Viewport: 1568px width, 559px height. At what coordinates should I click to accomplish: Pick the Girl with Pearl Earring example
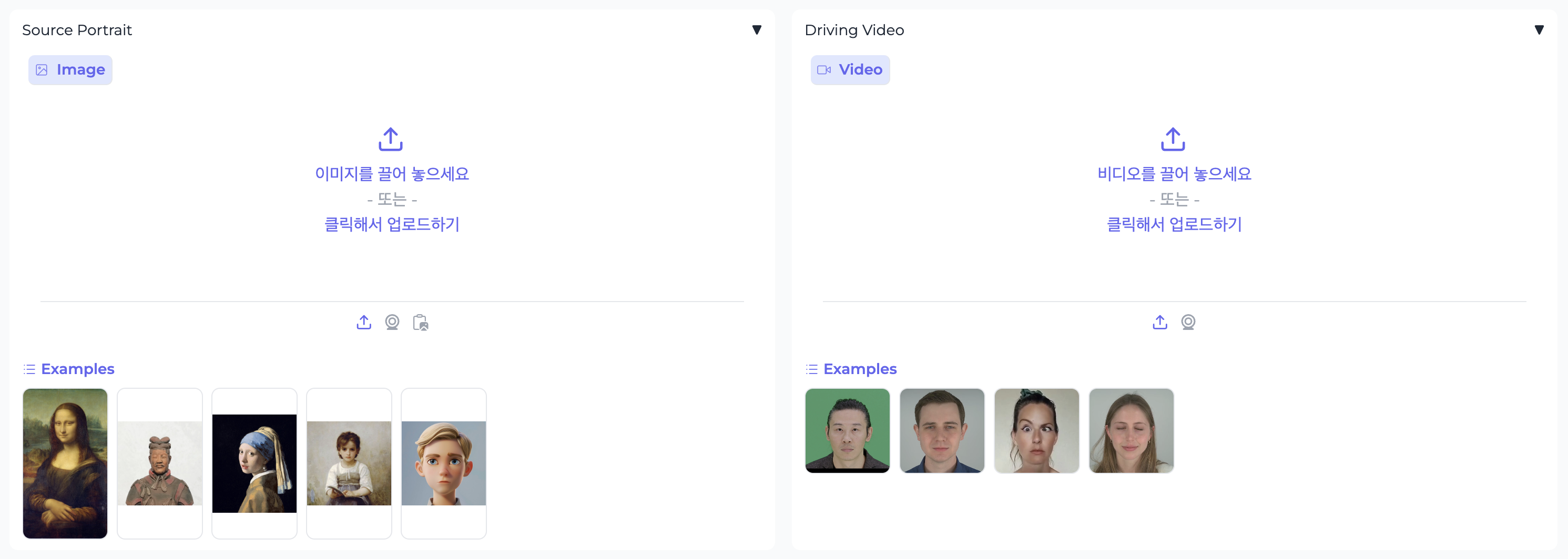[254, 463]
